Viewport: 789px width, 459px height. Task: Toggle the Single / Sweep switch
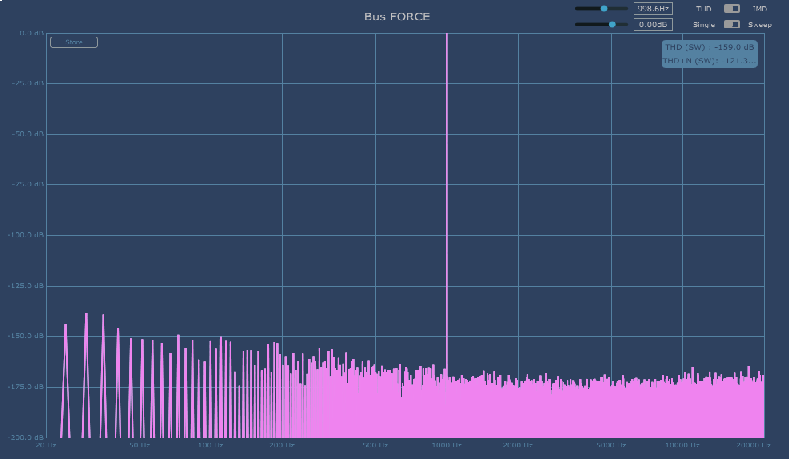[x=731, y=24]
